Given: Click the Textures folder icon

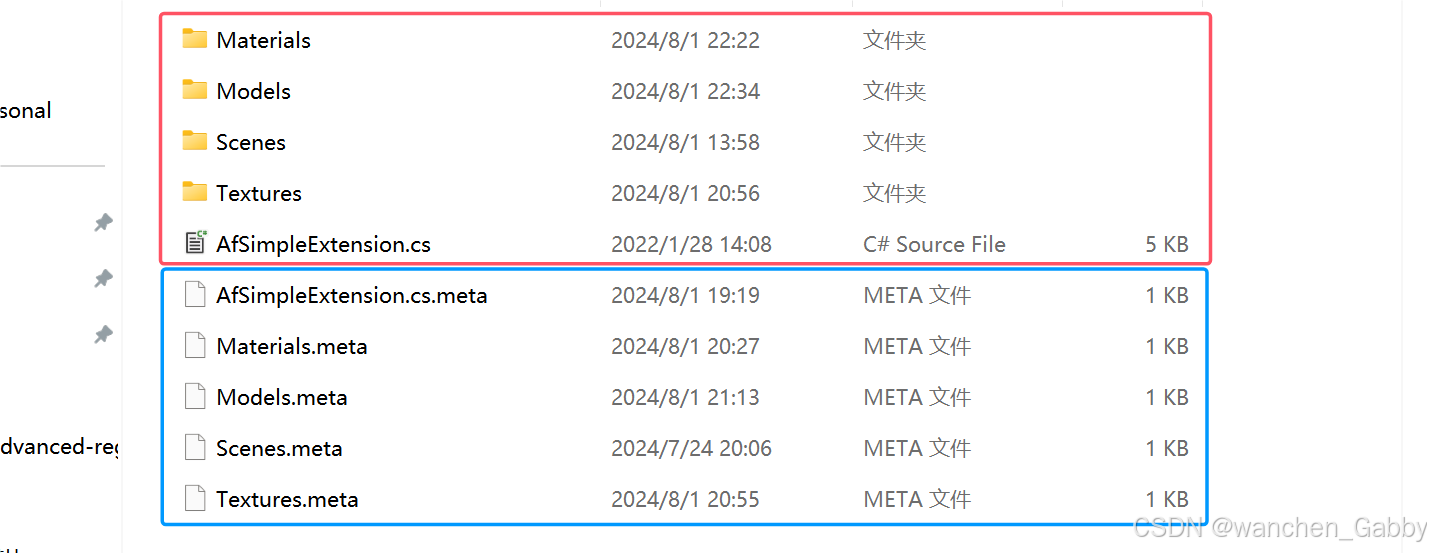Looking at the screenshot, I should point(194,193).
